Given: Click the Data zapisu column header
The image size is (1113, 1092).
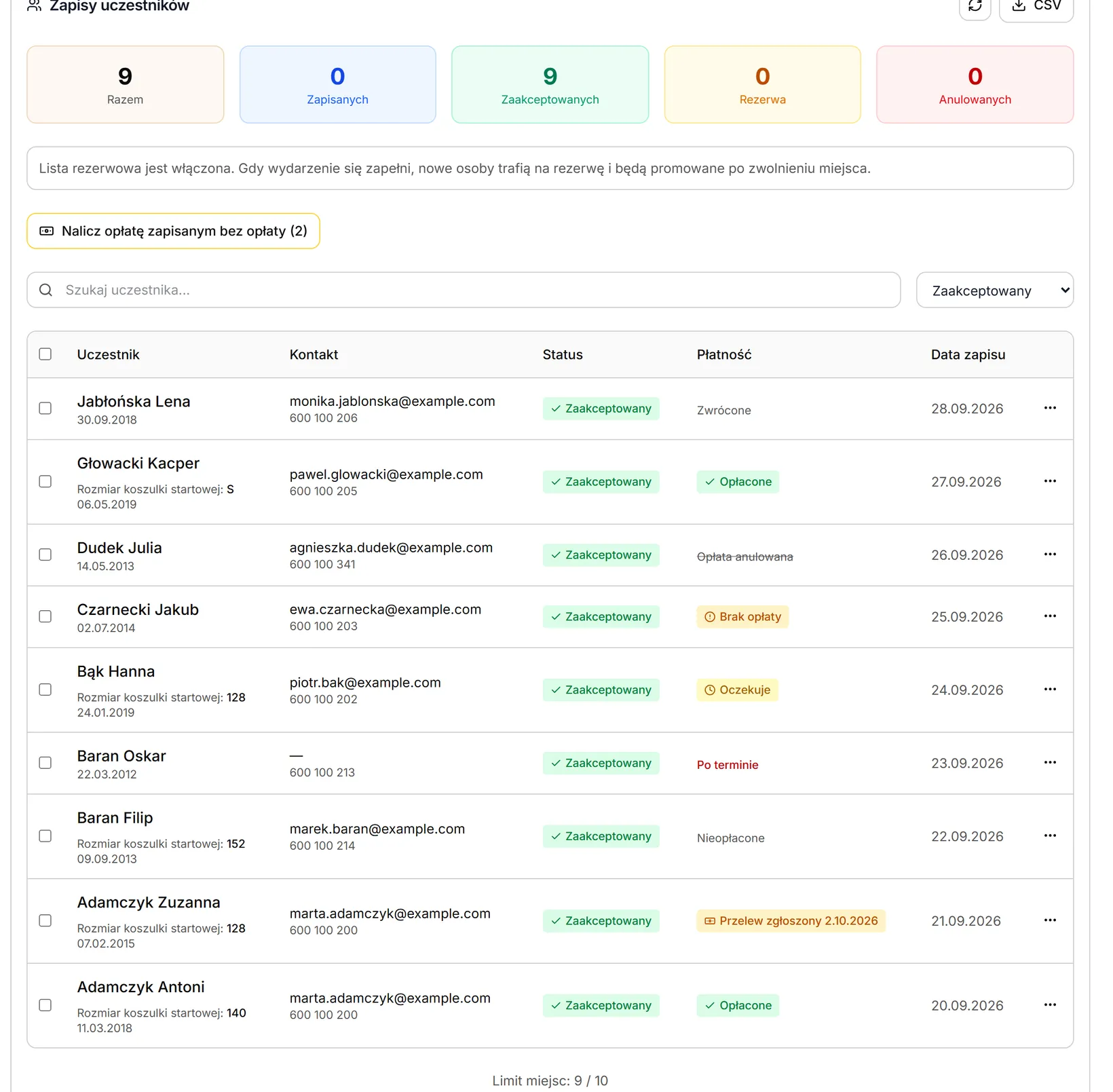Looking at the screenshot, I should (968, 355).
